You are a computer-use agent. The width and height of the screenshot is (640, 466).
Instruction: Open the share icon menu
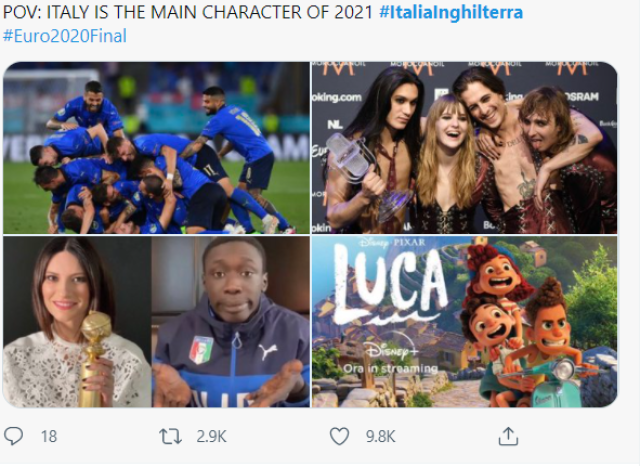coord(508,436)
